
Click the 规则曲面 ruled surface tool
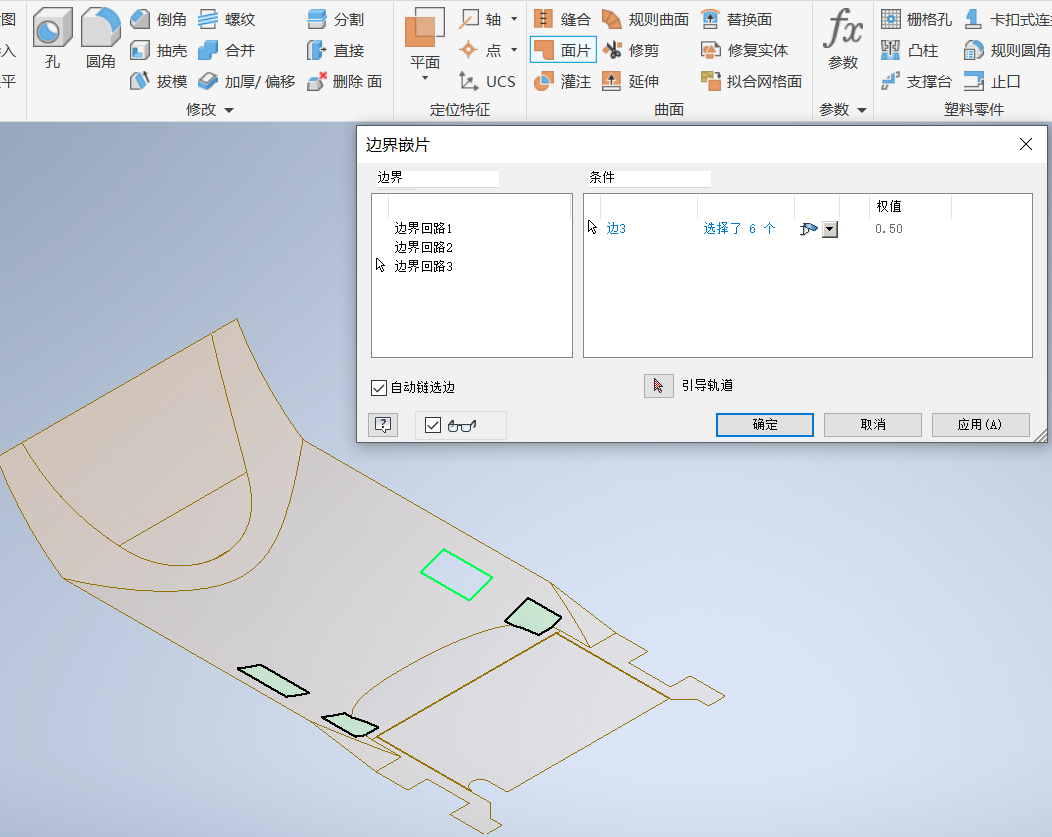pos(645,19)
